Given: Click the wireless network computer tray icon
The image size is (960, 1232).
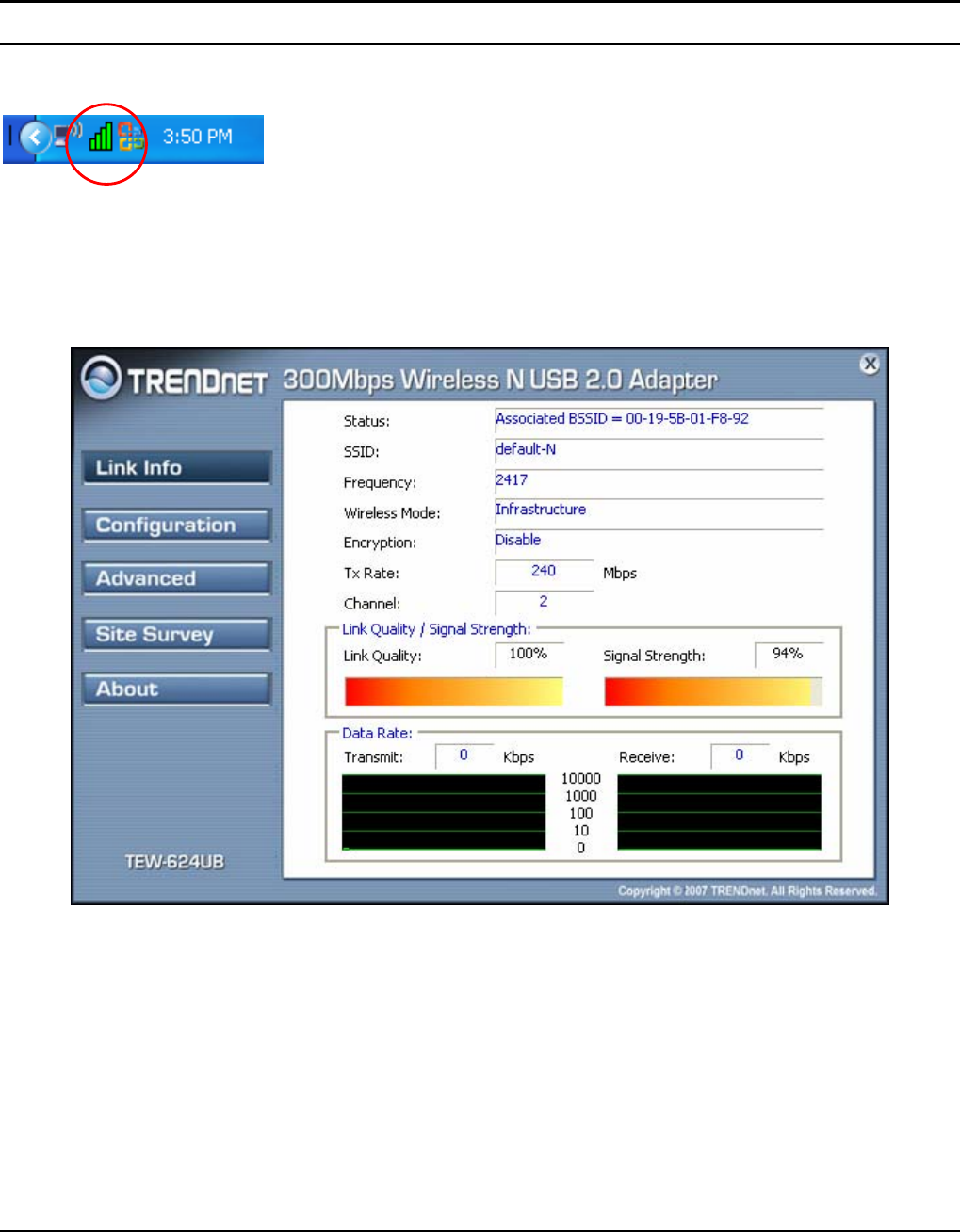Looking at the screenshot, I should point(69,138).
